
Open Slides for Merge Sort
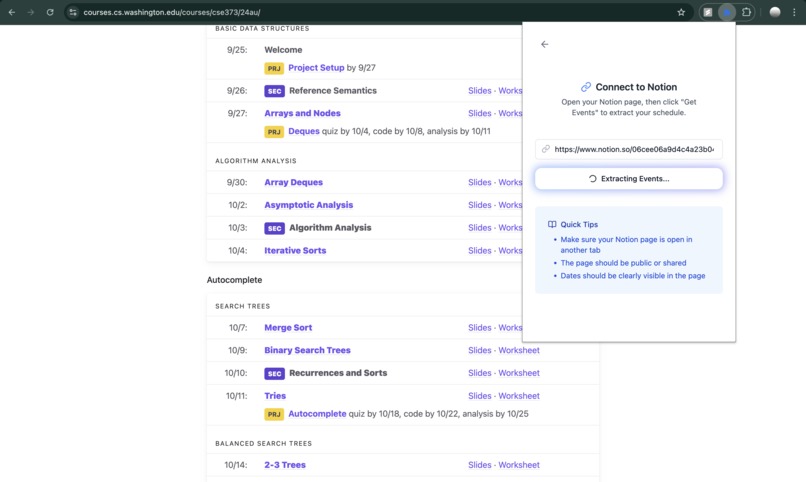click(x=480, y=328)
